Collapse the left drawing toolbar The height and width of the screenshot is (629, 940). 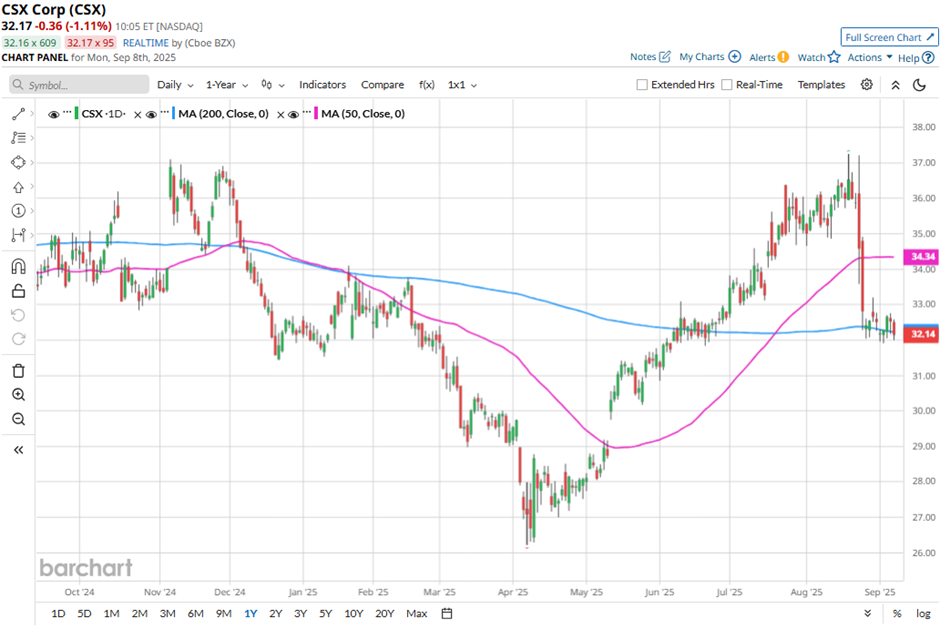[x=18, y=450]
